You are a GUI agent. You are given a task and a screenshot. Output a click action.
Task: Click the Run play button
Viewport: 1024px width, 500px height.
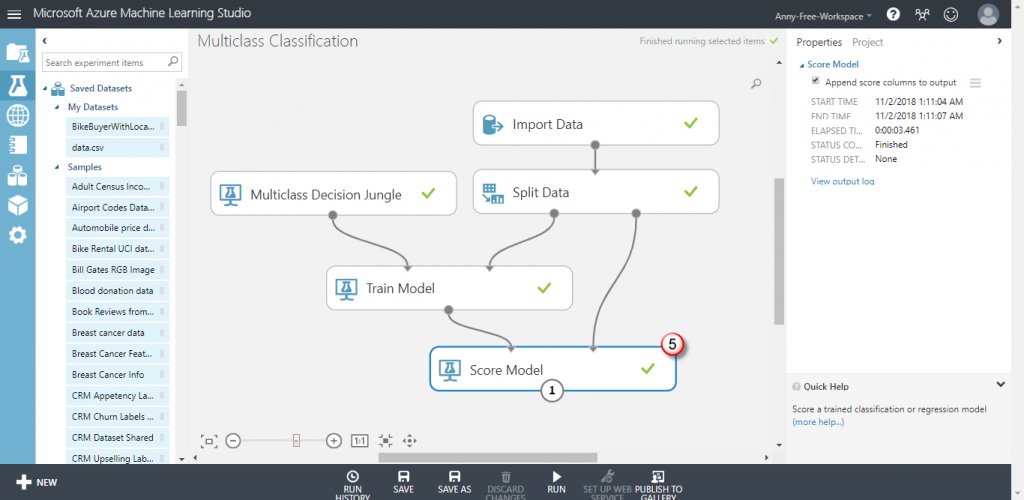pyautogui.click(x=556, y=483)
